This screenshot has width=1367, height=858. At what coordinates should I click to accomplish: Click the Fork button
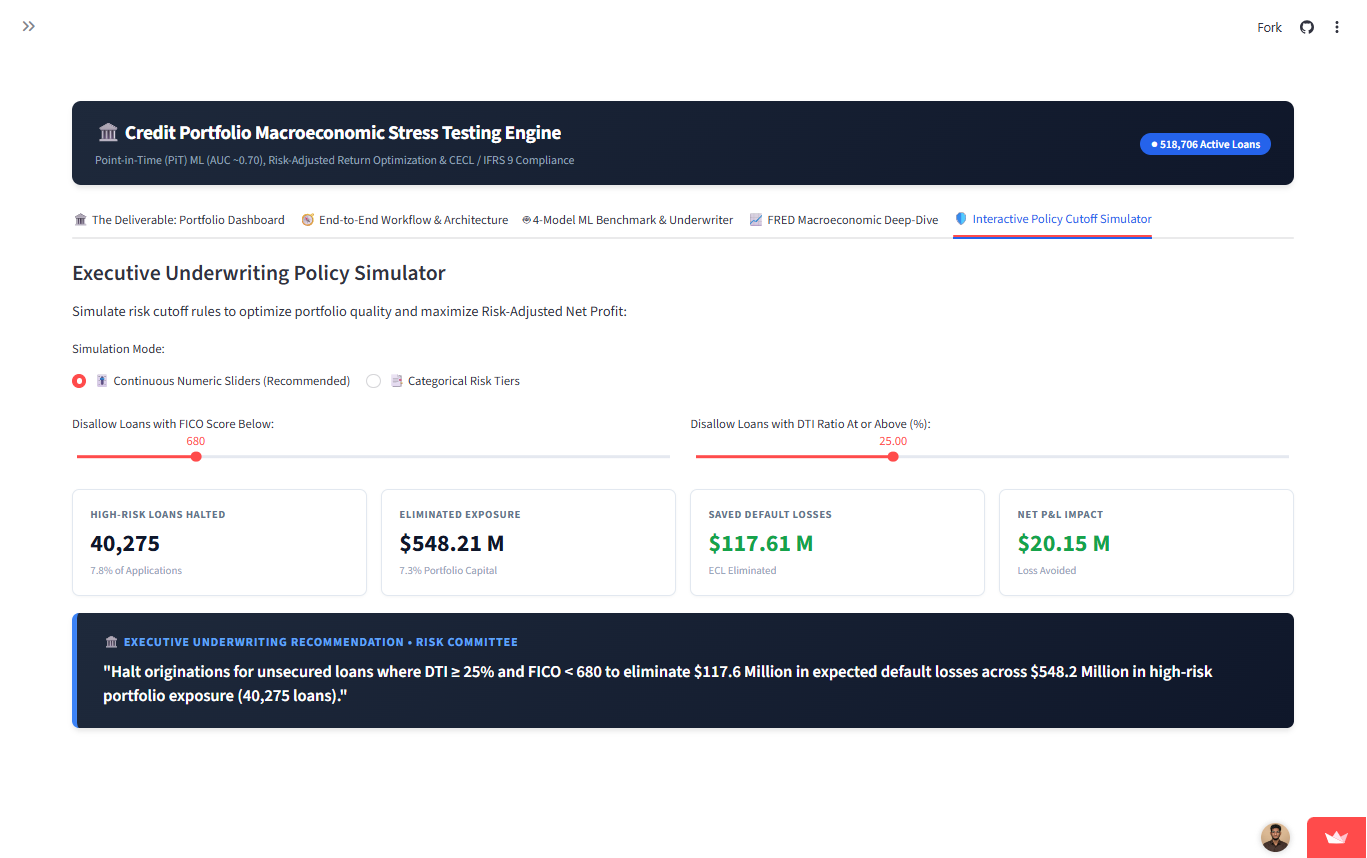(1269, 27)
